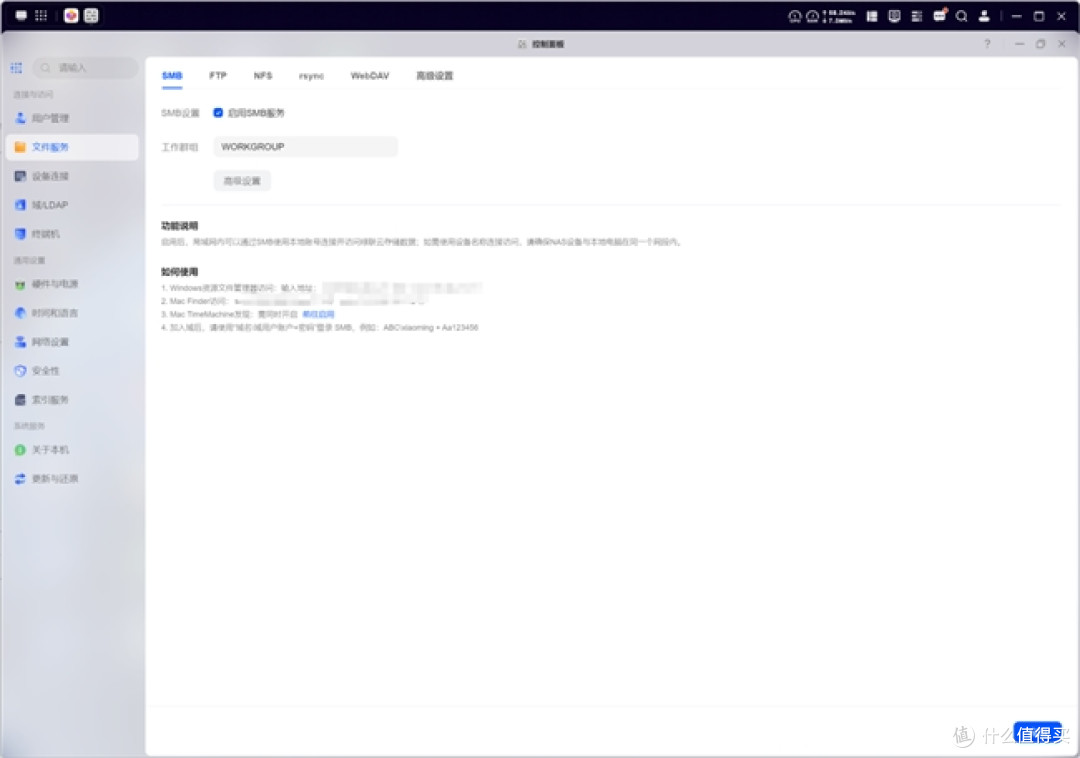
Task: Open the user account icon in top bar
Action: pos(984,16)
